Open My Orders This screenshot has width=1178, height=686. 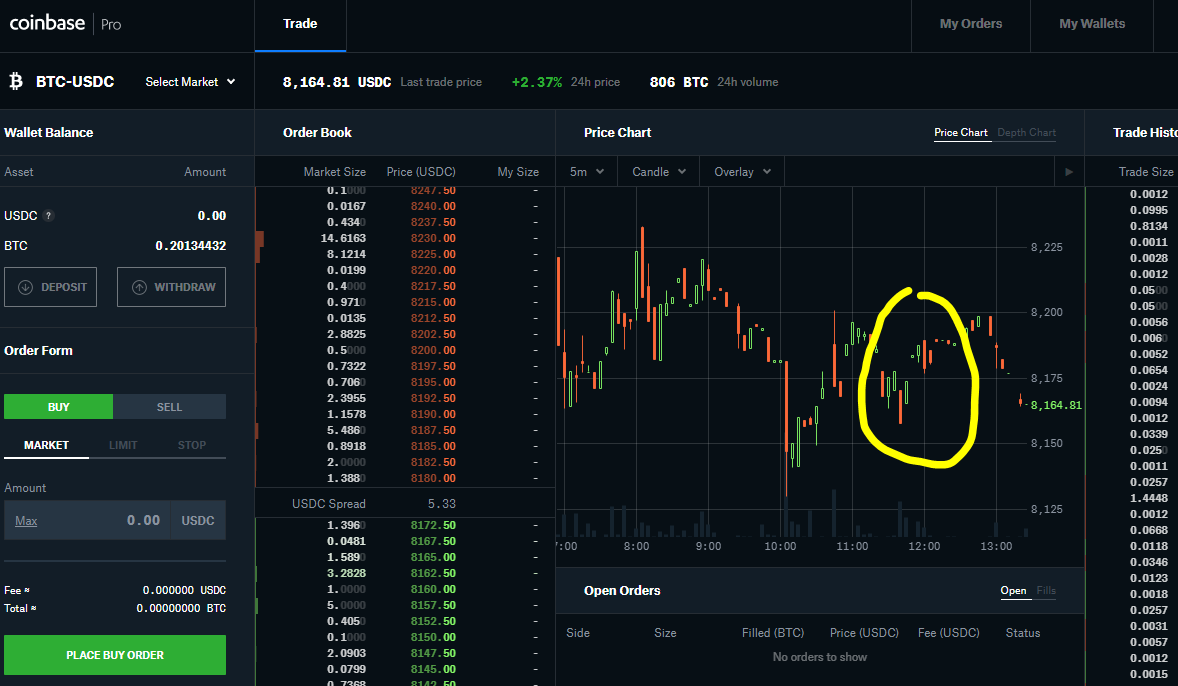click(x=971, y=24)
